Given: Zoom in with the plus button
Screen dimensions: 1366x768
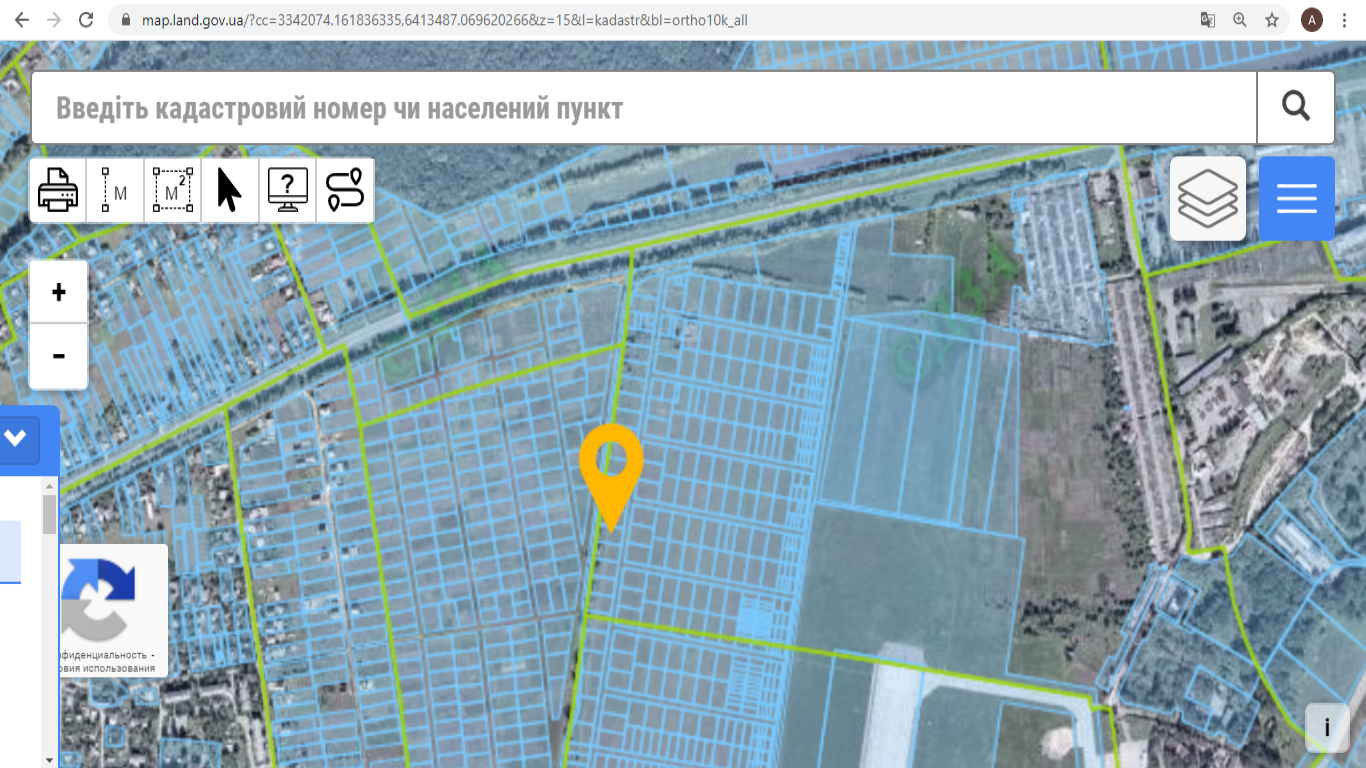Looking at the screenshot, I should [59, 292].
